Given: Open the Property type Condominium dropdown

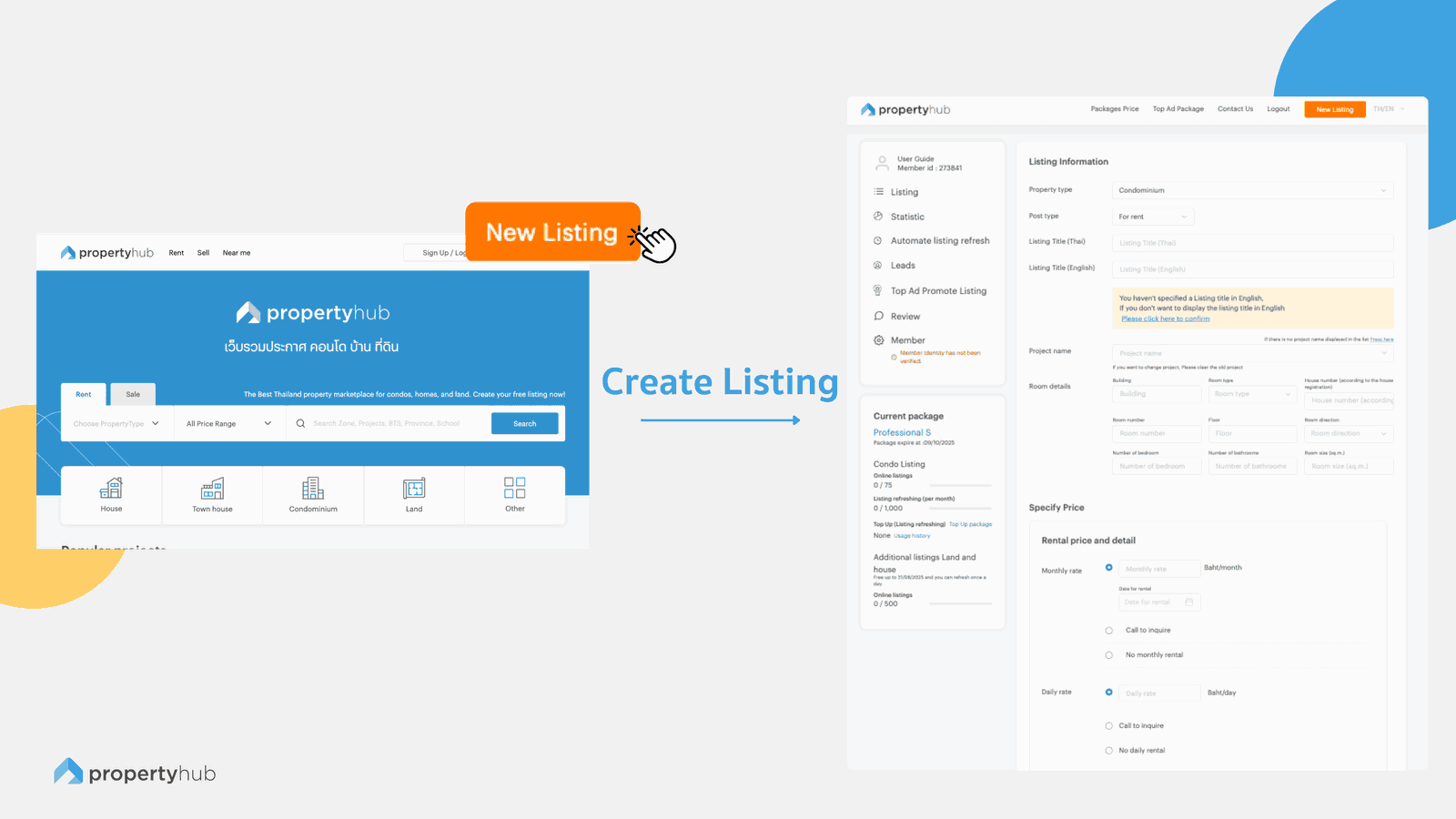Looking at the screenshot, I should (x=1252, y=190).
